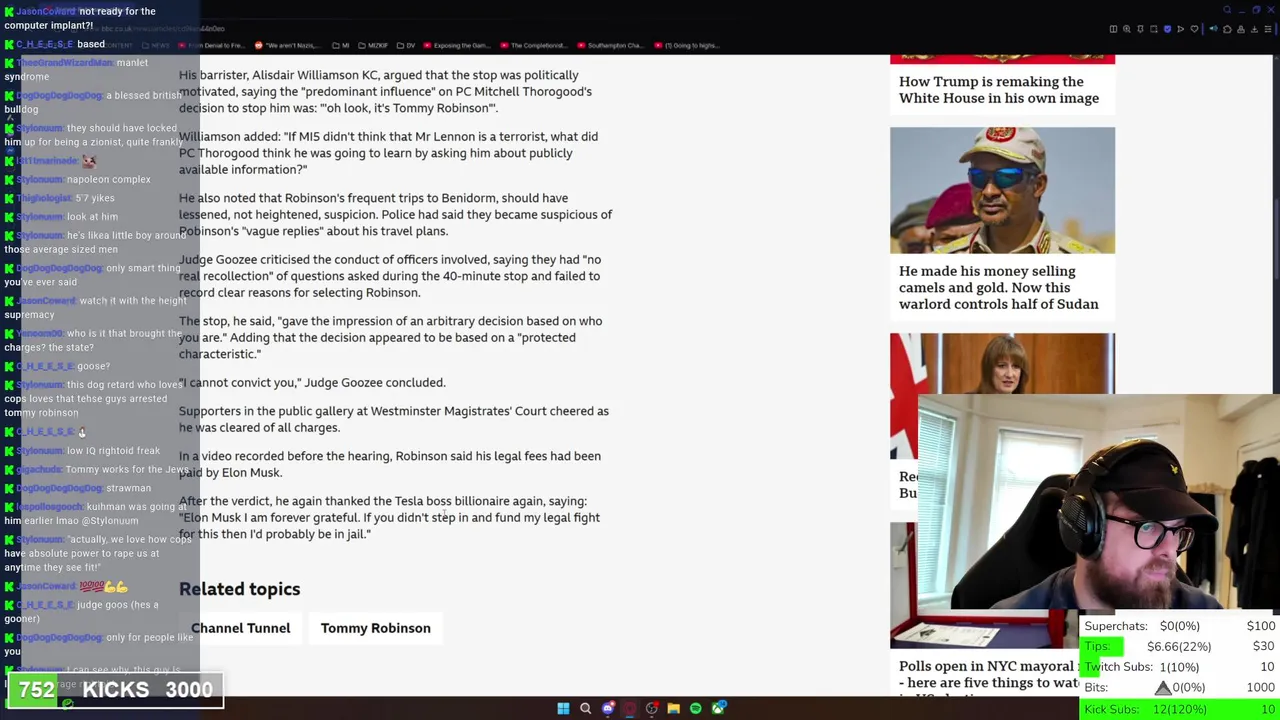This screenshot has width=1280, height=720.
Task: Open Windows taskbar search
Action: click(586, 709)
